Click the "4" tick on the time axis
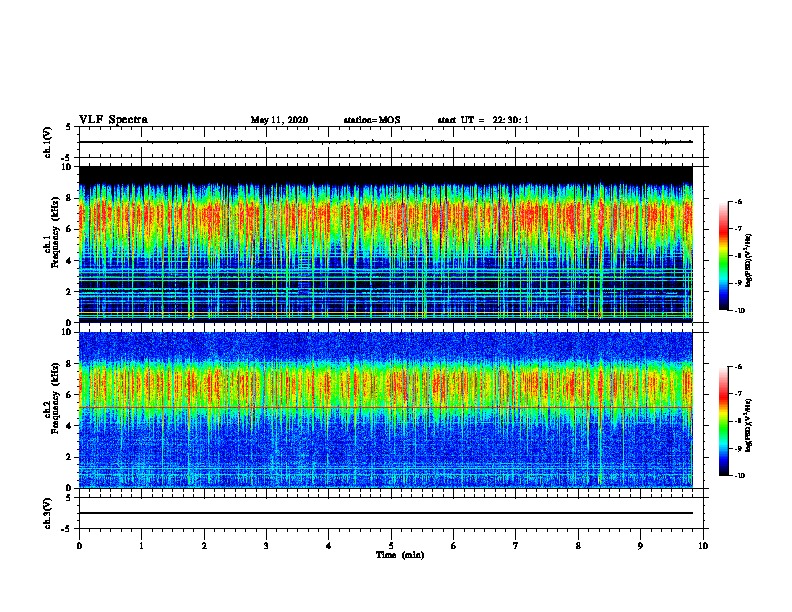This screenshot has height=612, width=792. [329, 546]
